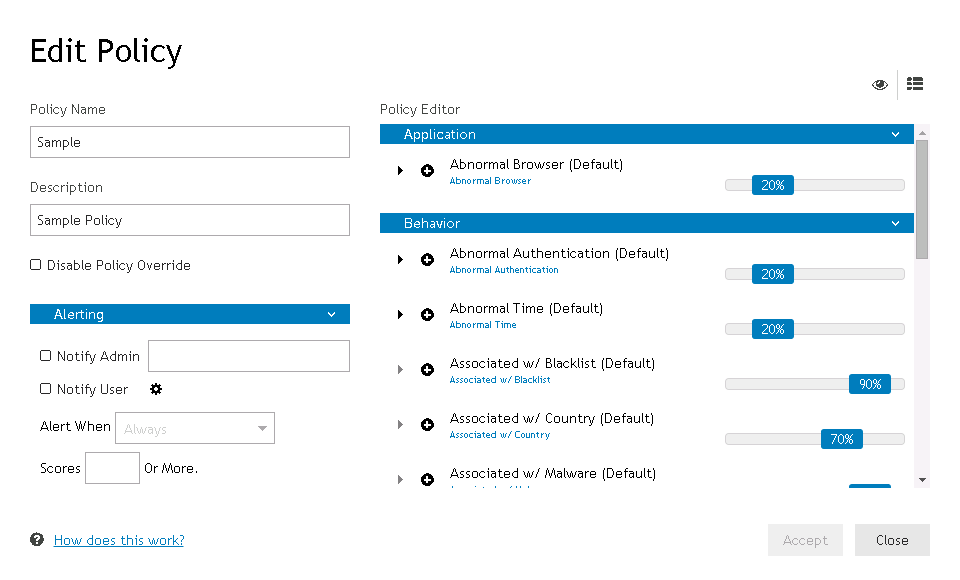Click plus icon beside Abnormal Browser
The width and height of the screenshot is (960, 580).
[428, 171]
